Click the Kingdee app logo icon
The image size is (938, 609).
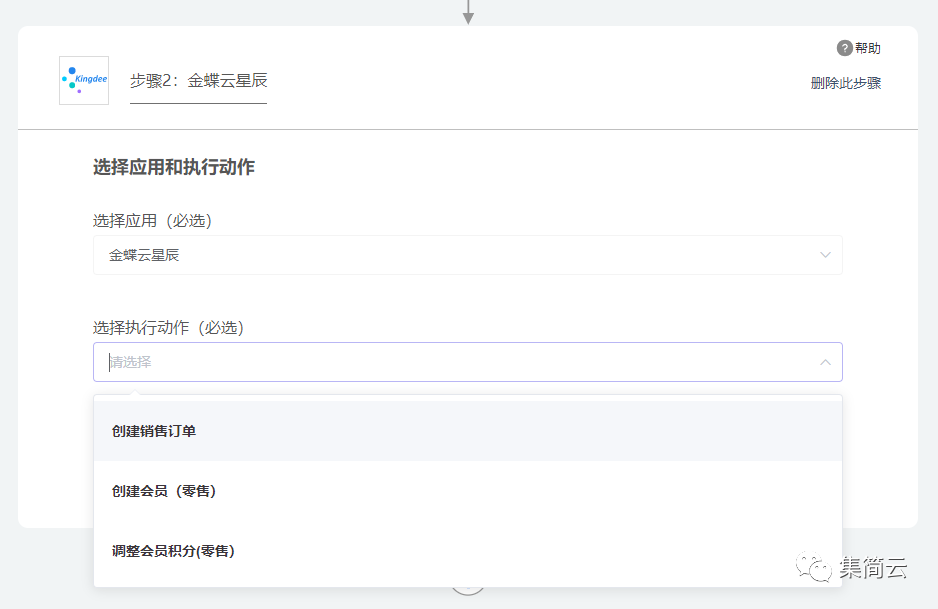coord(84,80)
